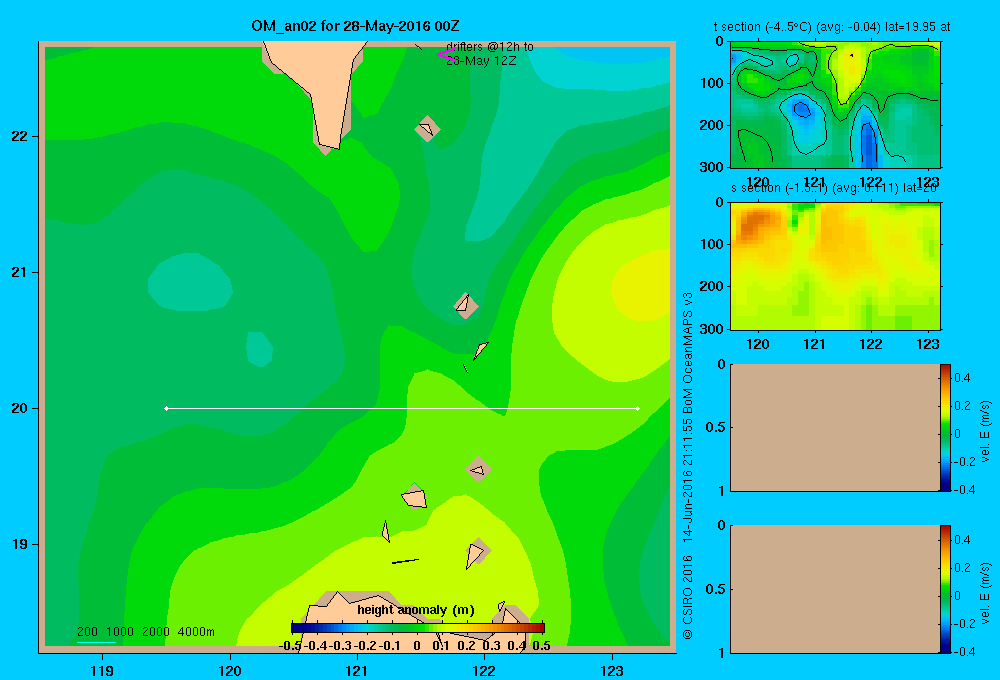
Task: Click the island near latitude 20.8 longitude 121.8
Action: click(466, 305)
